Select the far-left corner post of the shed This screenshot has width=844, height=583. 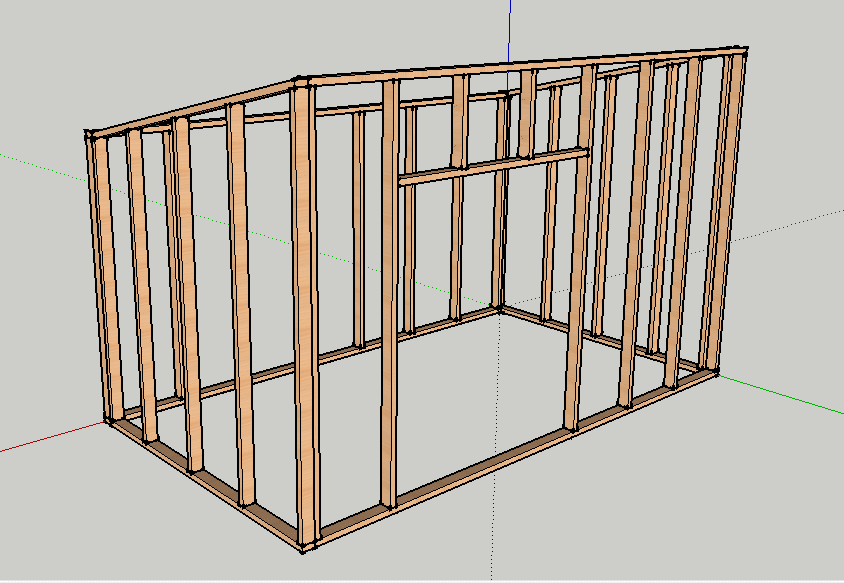(x=97, y=280)
